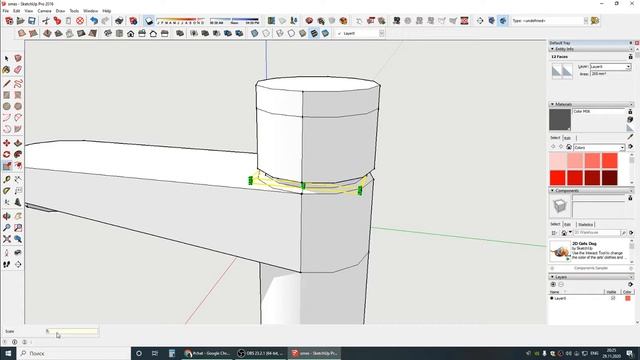Screen dimensions: 640x360
Task: Click Components Sampler link
Action: click(591, 268)
